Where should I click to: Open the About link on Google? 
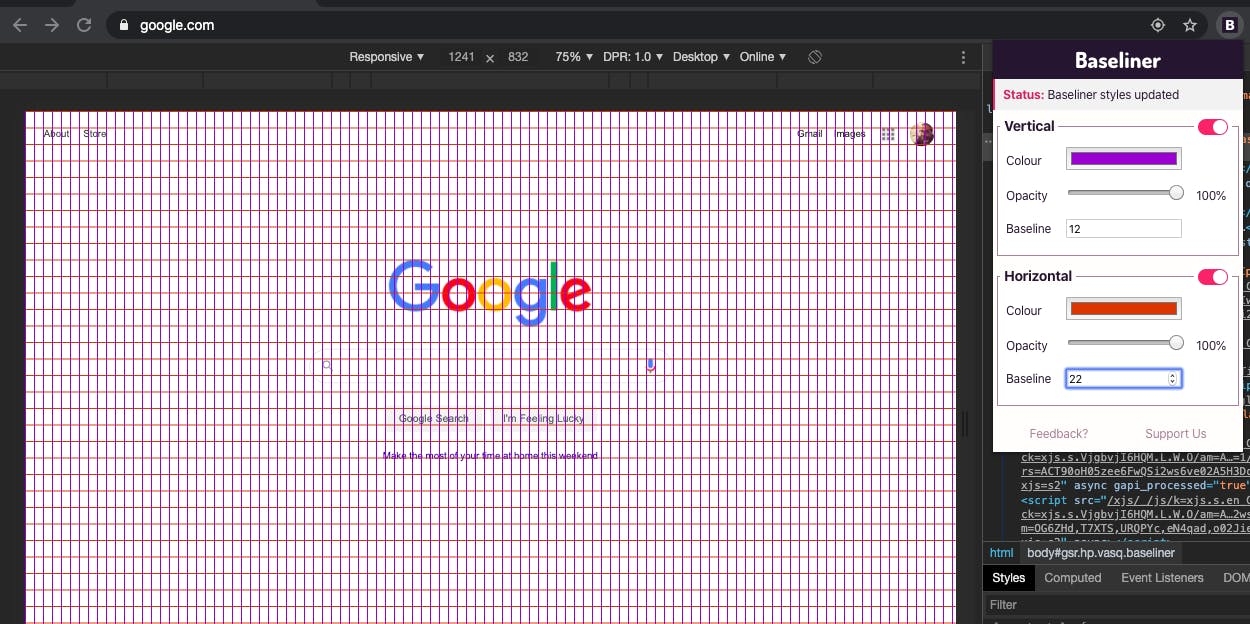tap(57, 134)
